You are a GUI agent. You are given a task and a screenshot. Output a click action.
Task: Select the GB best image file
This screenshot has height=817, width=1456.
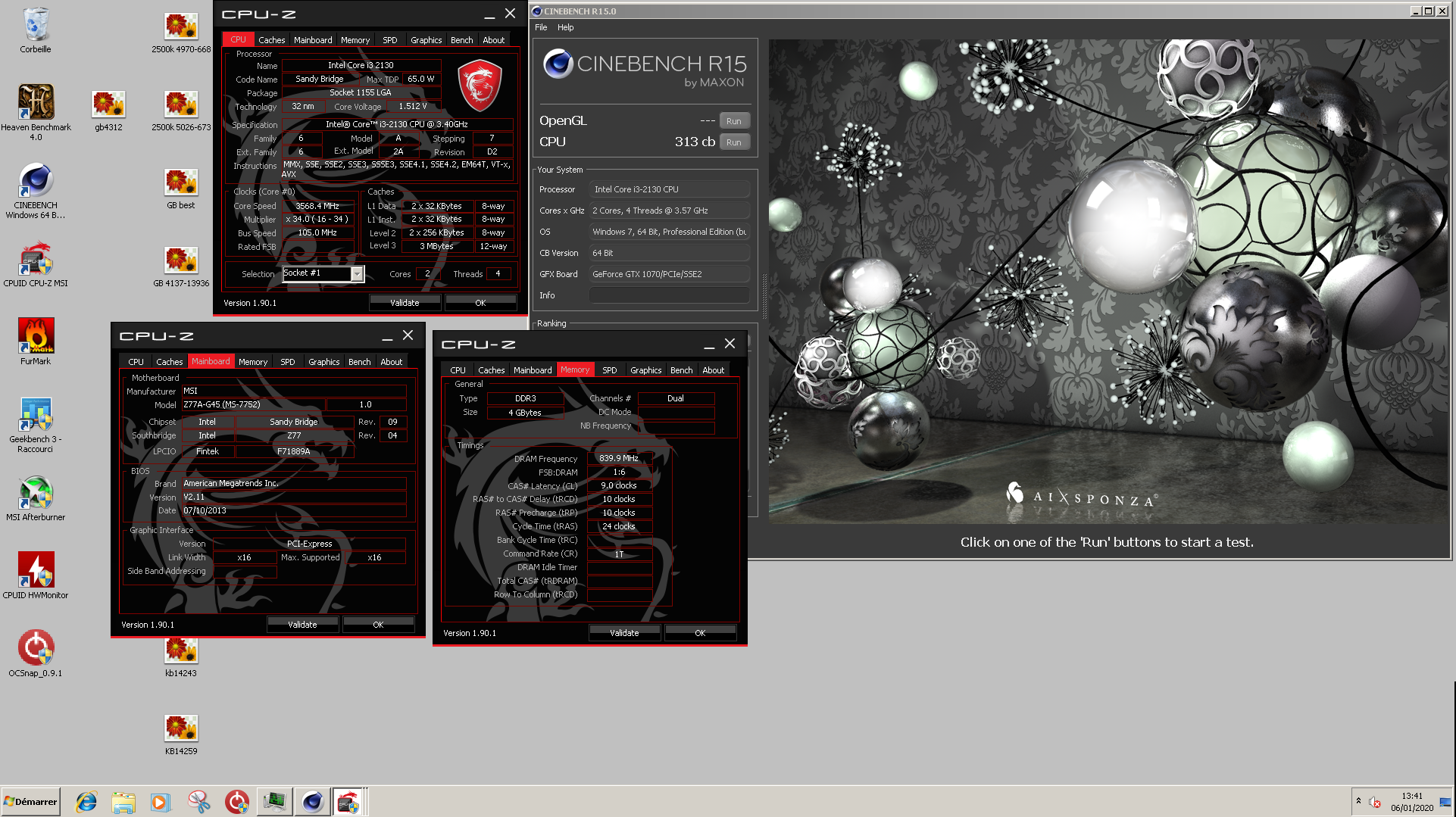(181, 189)
